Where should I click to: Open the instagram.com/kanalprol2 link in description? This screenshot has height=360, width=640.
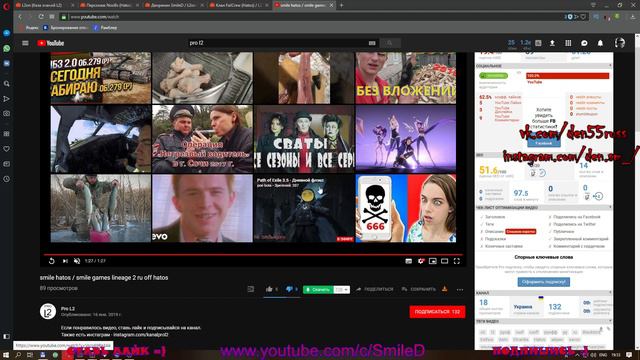[x=141, y=335]
